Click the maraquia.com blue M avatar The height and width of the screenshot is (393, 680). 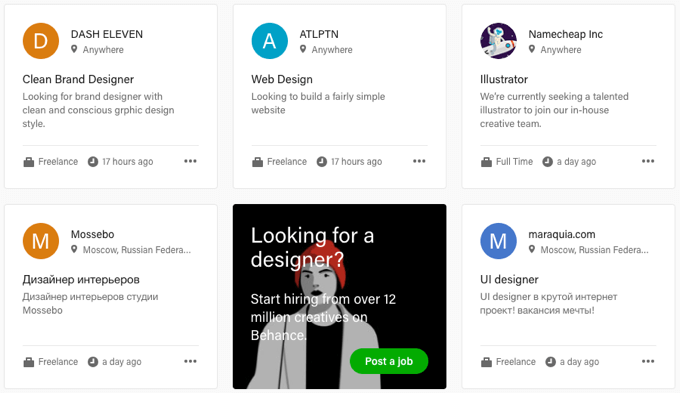pyautogui.click(x=498, y=241)
